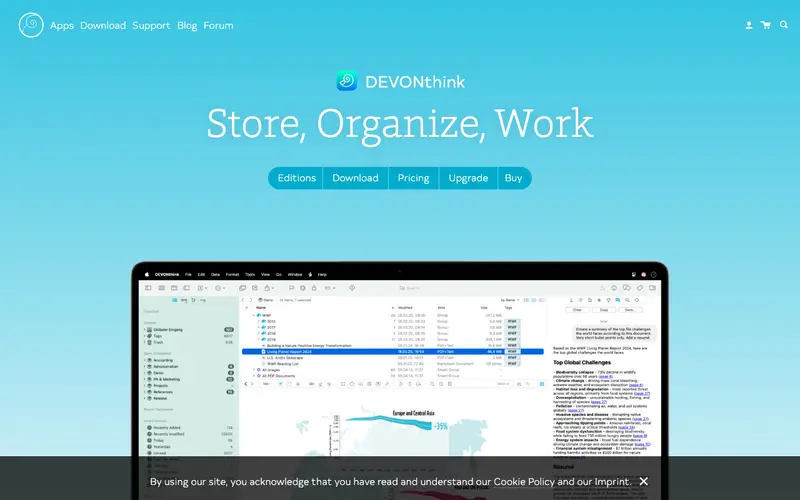Click the Pricing pill button
The width and height of the screenshot is (800, 500).
click(413, 178)
